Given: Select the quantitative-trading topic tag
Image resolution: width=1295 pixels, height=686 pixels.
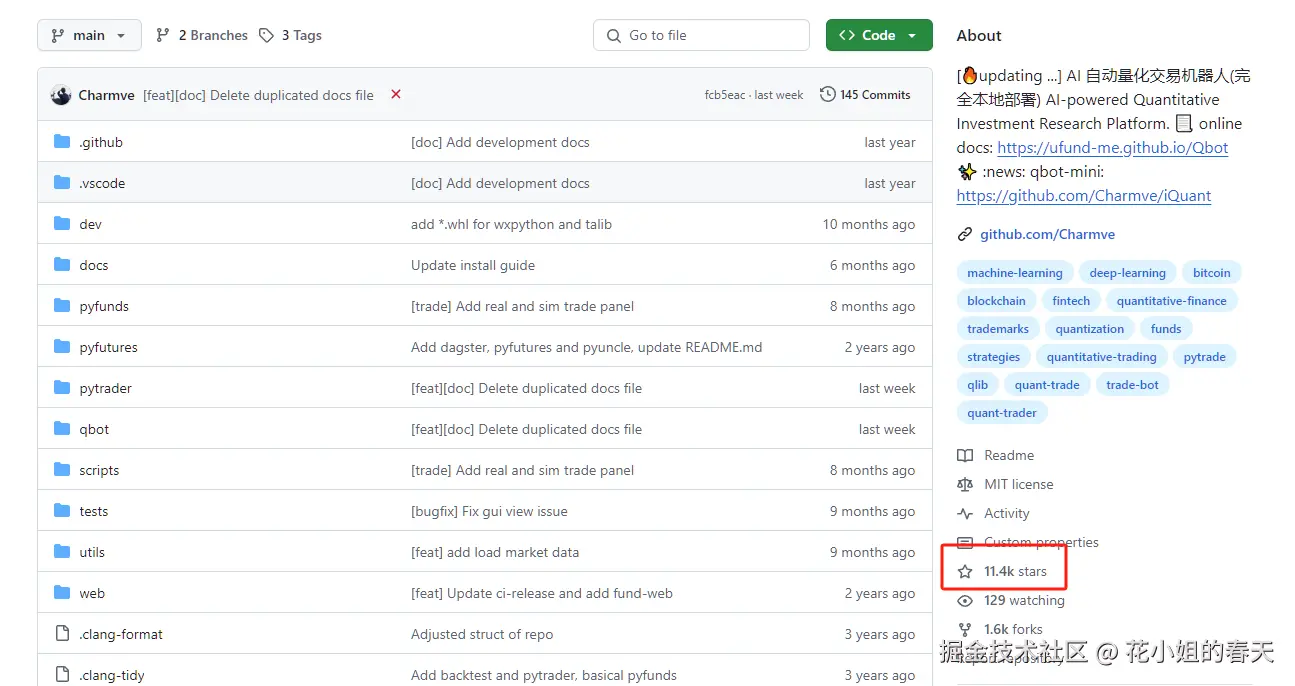Looking at the screenshot, I should click(1102, 357).
